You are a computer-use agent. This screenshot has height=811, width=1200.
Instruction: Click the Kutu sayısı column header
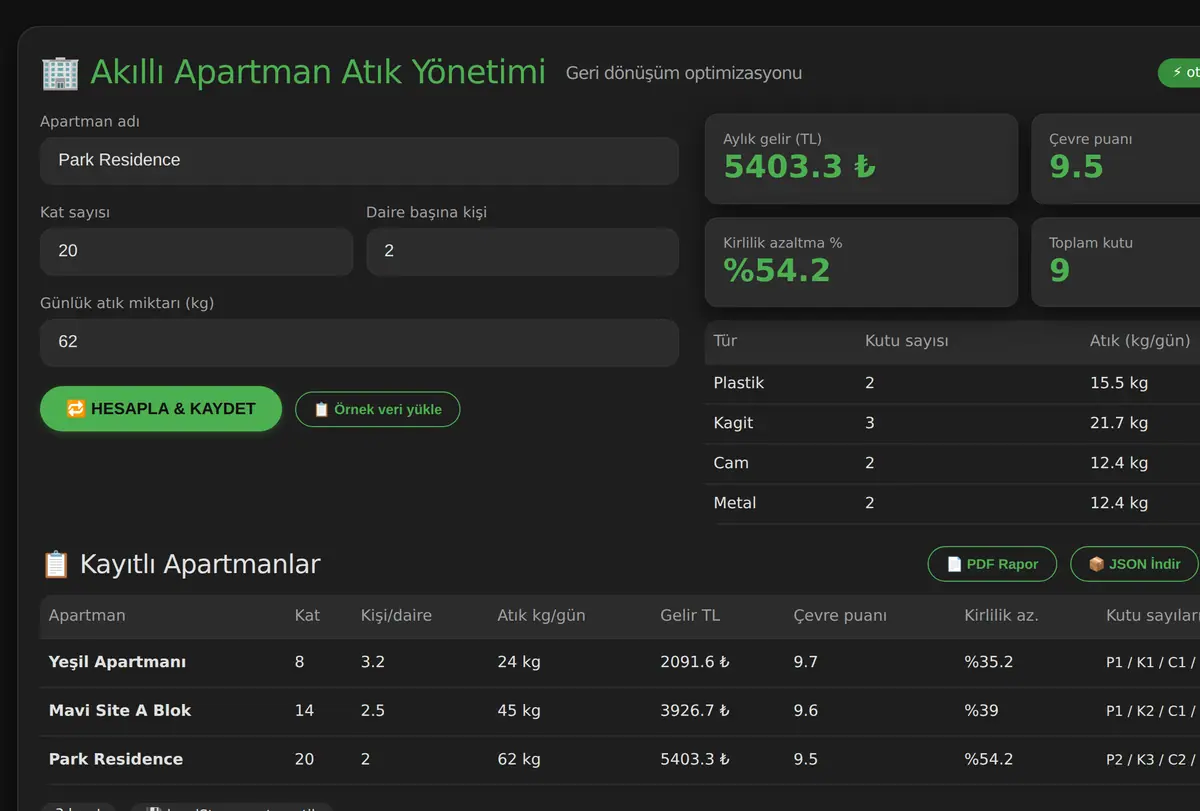(x=906, y=341)
